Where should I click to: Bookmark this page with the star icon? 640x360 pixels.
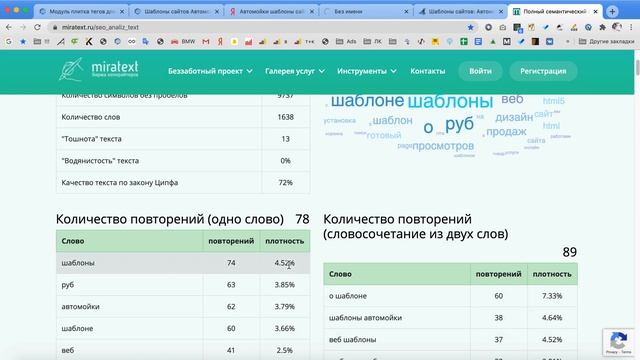[x=471, y=27]
